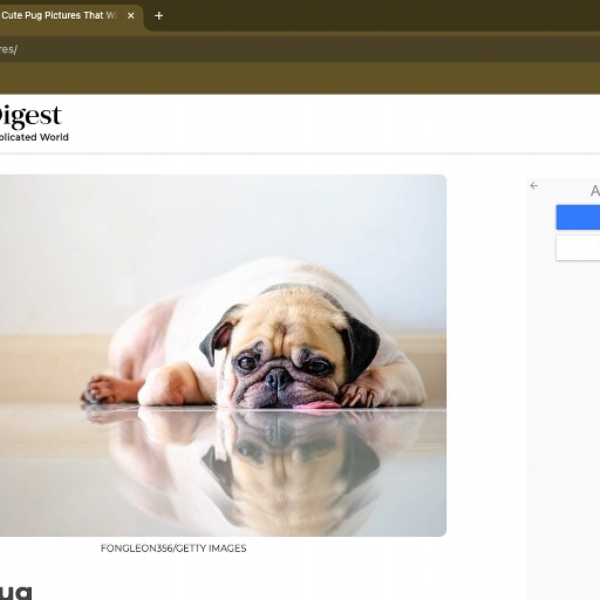
Task: Click the 'plicated World' tagline text
Action: pyautogui.click(x=34, y=137)
